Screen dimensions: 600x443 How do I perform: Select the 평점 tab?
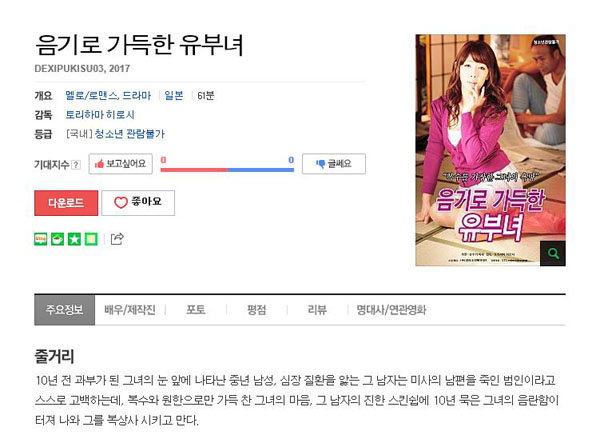pyautogui.click(x=256, y=310)
